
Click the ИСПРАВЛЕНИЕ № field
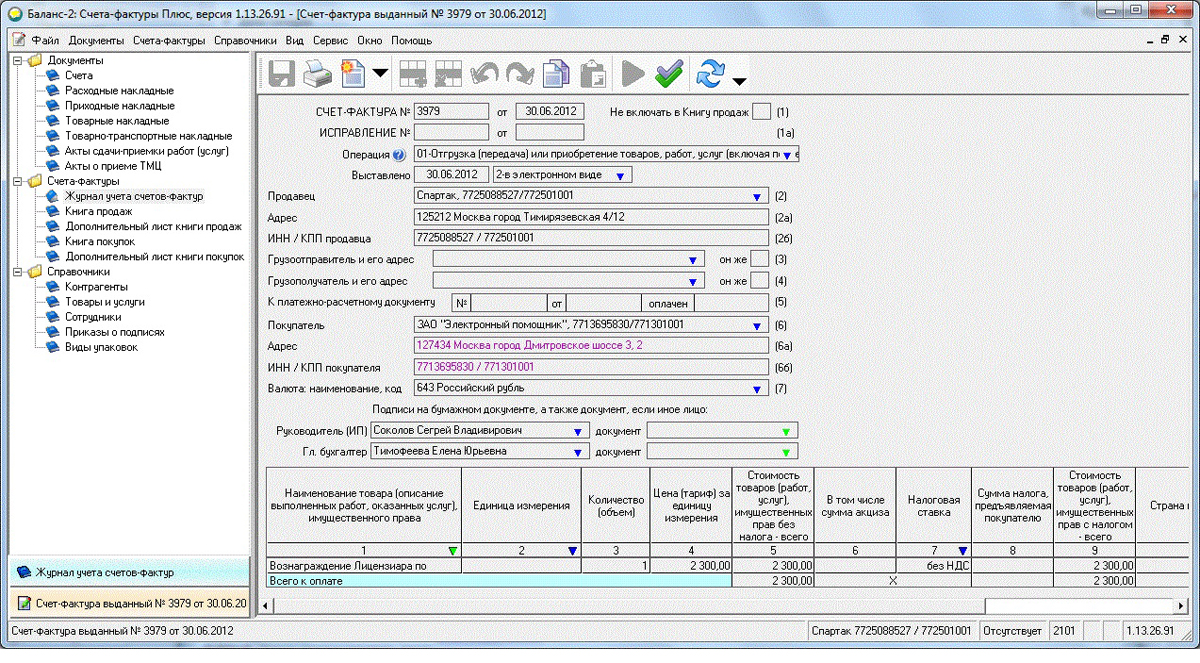pos(451,132)
